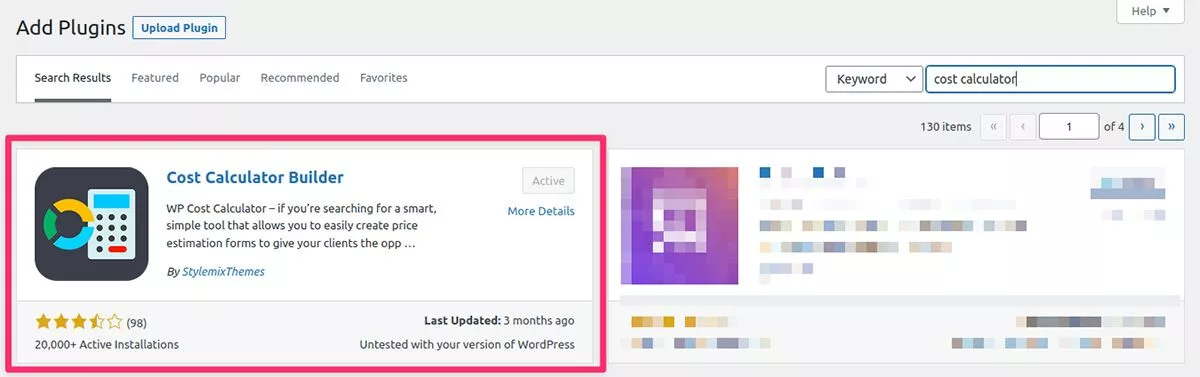
Task: Jump to the last results page
Action: point(1171,127)
